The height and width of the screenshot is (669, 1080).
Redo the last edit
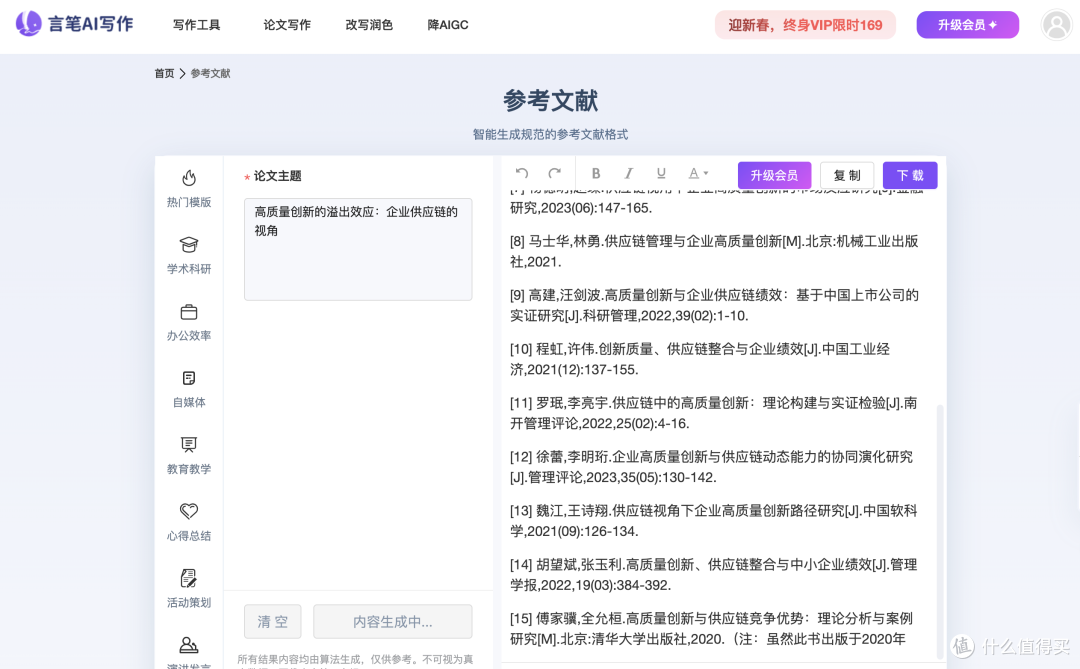[x=554, y=174]
